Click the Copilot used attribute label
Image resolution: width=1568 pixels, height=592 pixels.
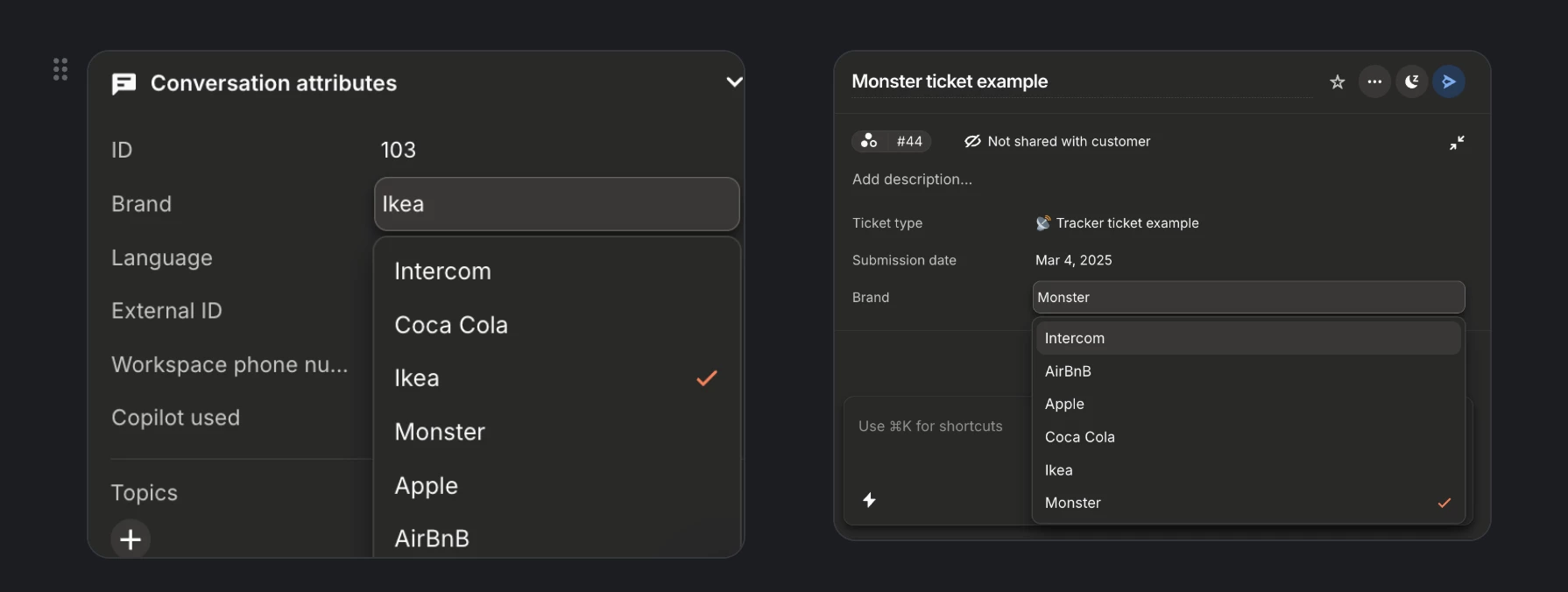coord(175,418)
